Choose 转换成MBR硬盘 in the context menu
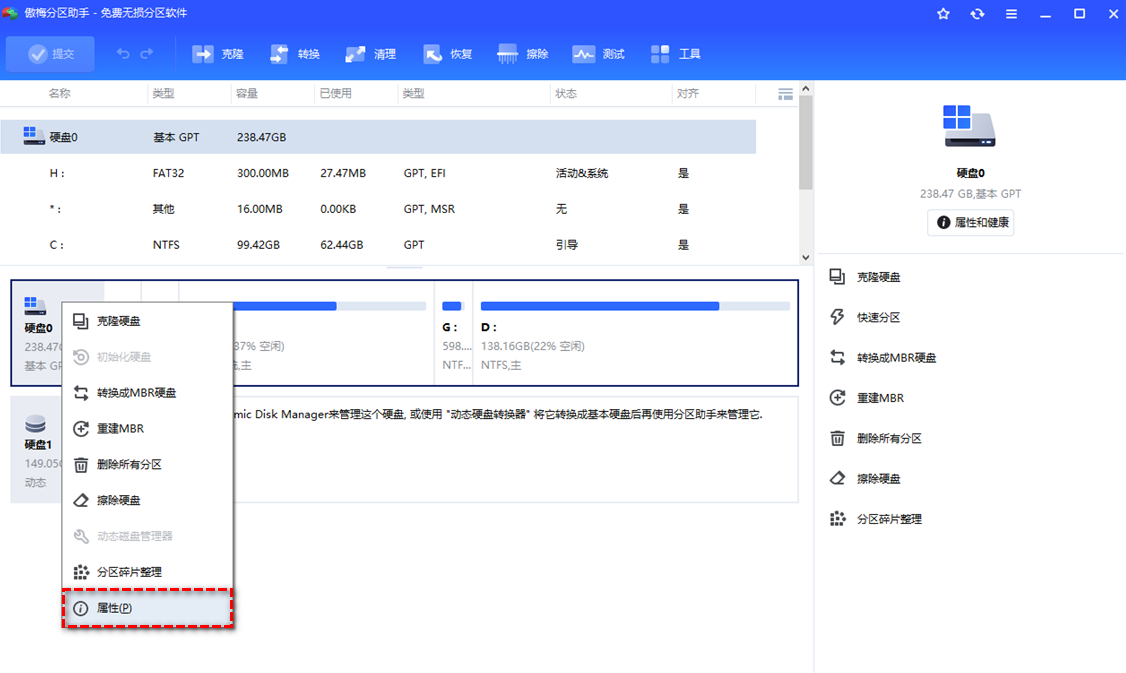This screenshot has height=673, width=1126. [x=148, y=393]
